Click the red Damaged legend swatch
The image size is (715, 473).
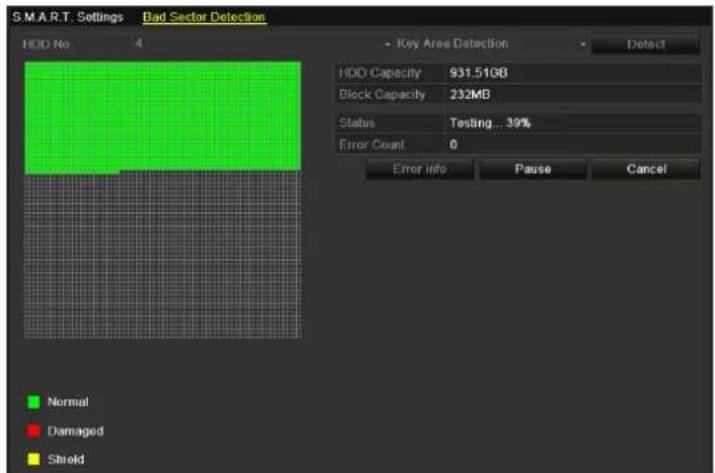[x=34, y=431]
